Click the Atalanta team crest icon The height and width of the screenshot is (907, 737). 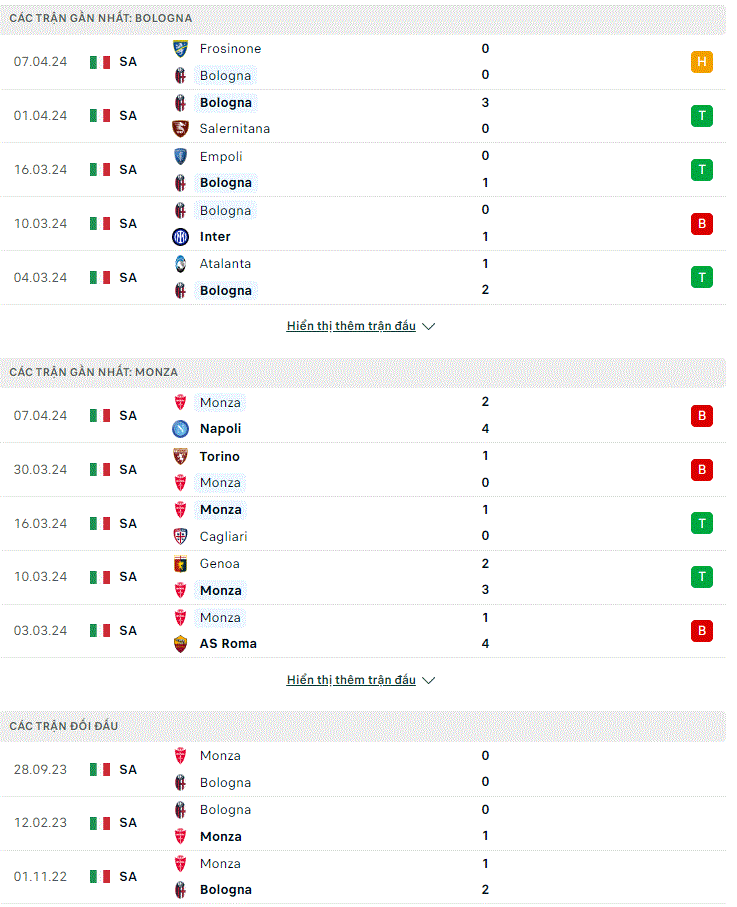(x=180, y=264)
